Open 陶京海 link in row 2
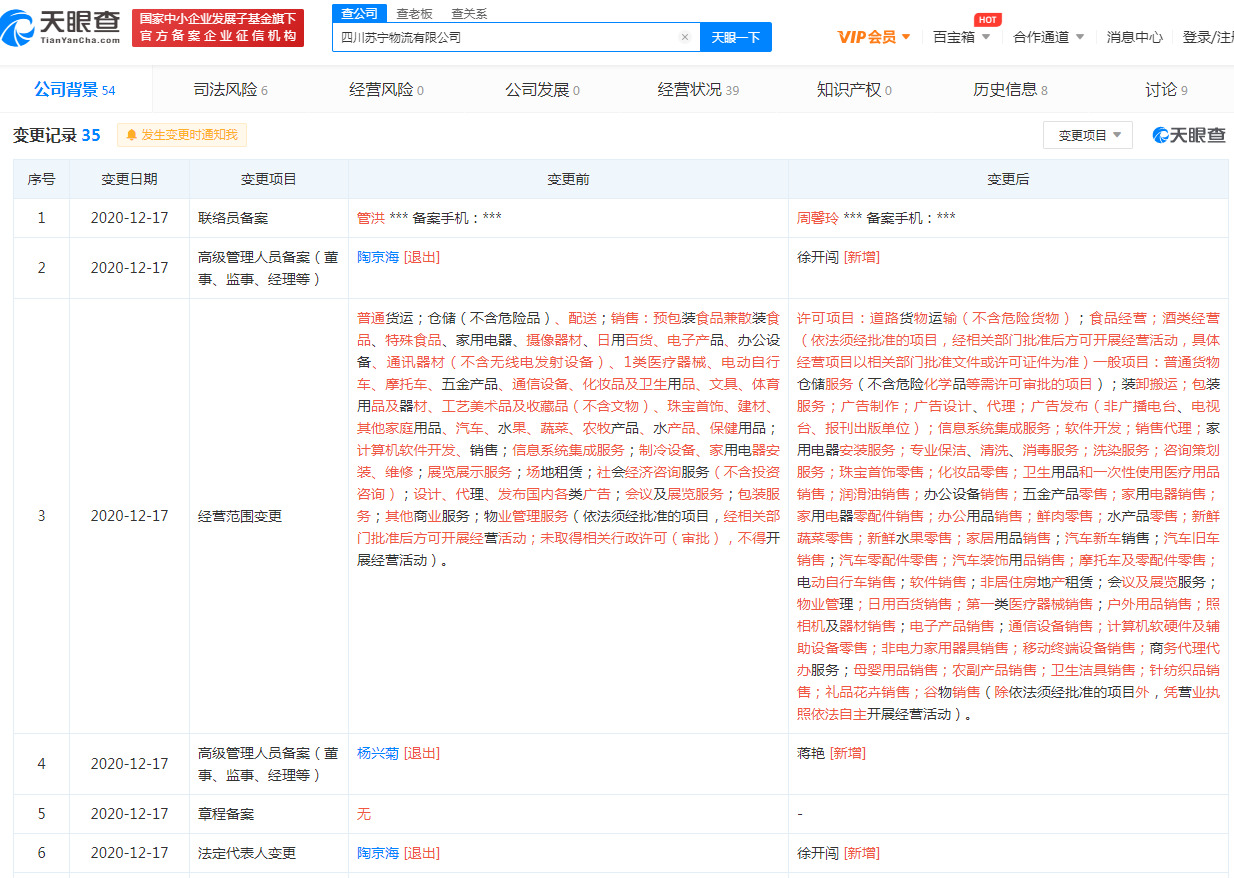Screen dimensions: 1234x878 [378, 257]
